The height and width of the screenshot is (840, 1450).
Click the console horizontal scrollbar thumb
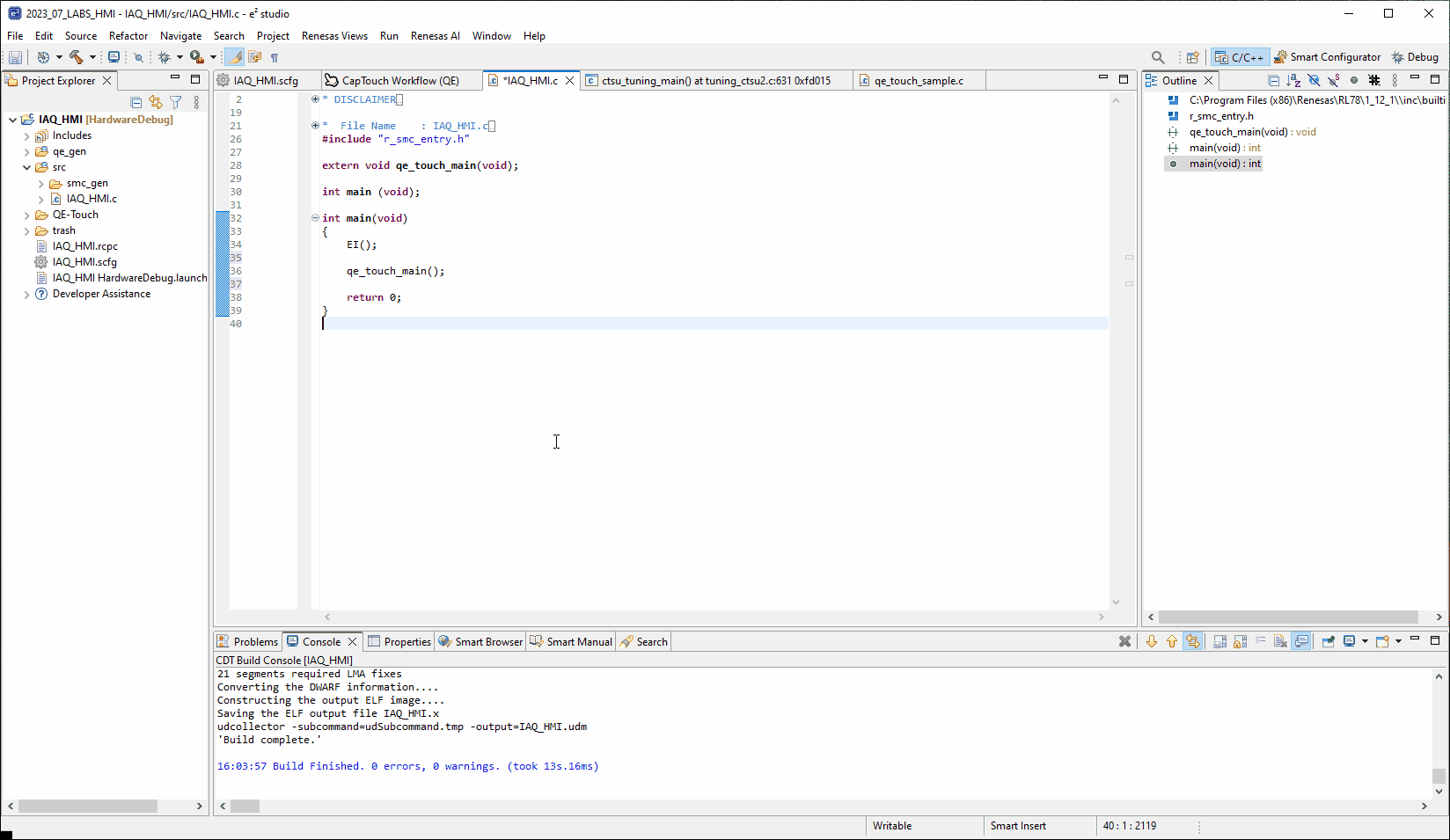pos(245,806)
